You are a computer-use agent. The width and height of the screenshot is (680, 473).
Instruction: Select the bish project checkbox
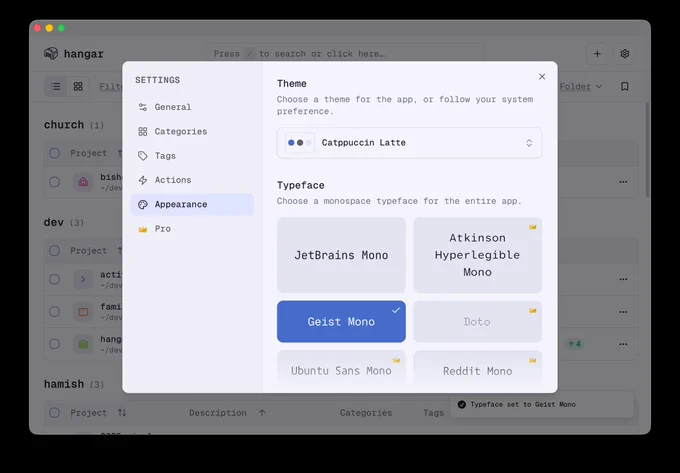pyautogui.click(x=54, y=182)
